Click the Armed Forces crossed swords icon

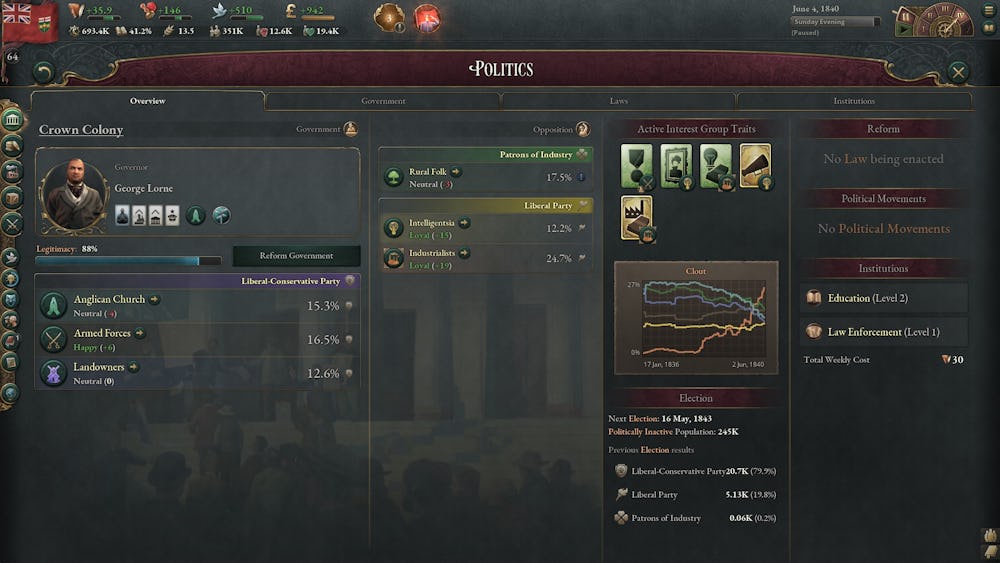tap(54, 339)
